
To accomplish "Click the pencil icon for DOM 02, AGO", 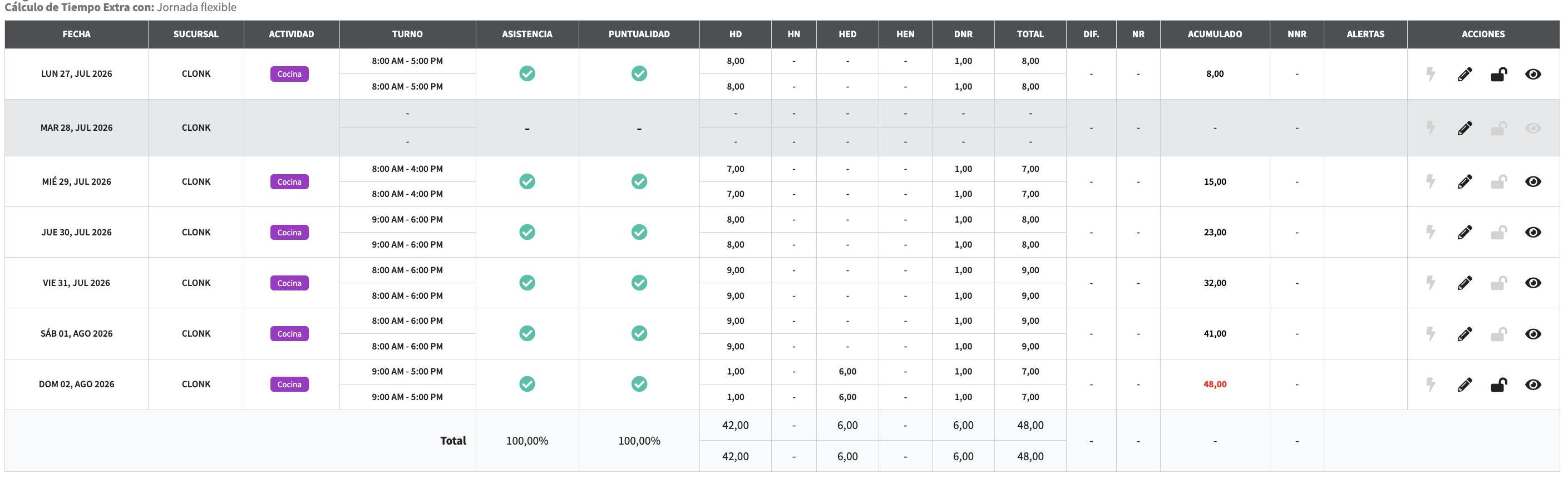I will (x=1465, y=385).
